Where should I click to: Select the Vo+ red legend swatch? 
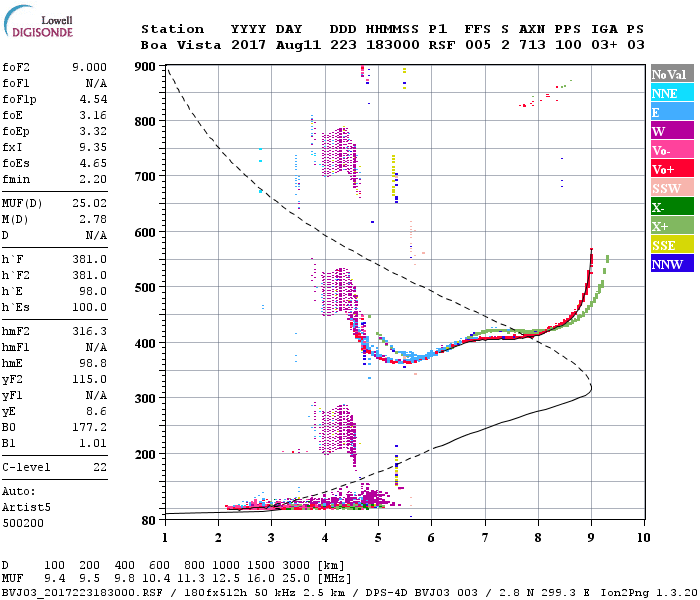(x=672, y=168)
